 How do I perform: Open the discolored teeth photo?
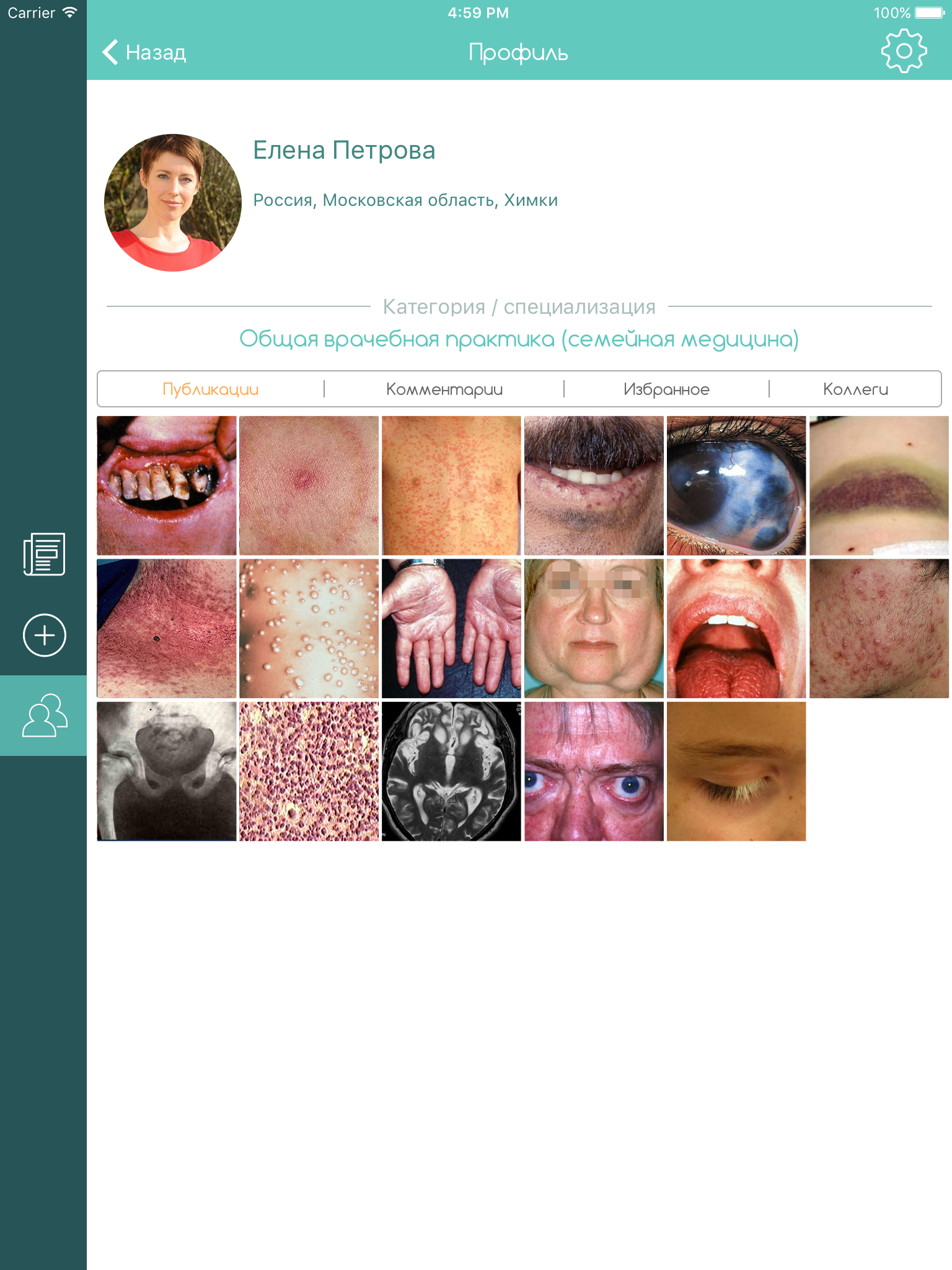167,486
